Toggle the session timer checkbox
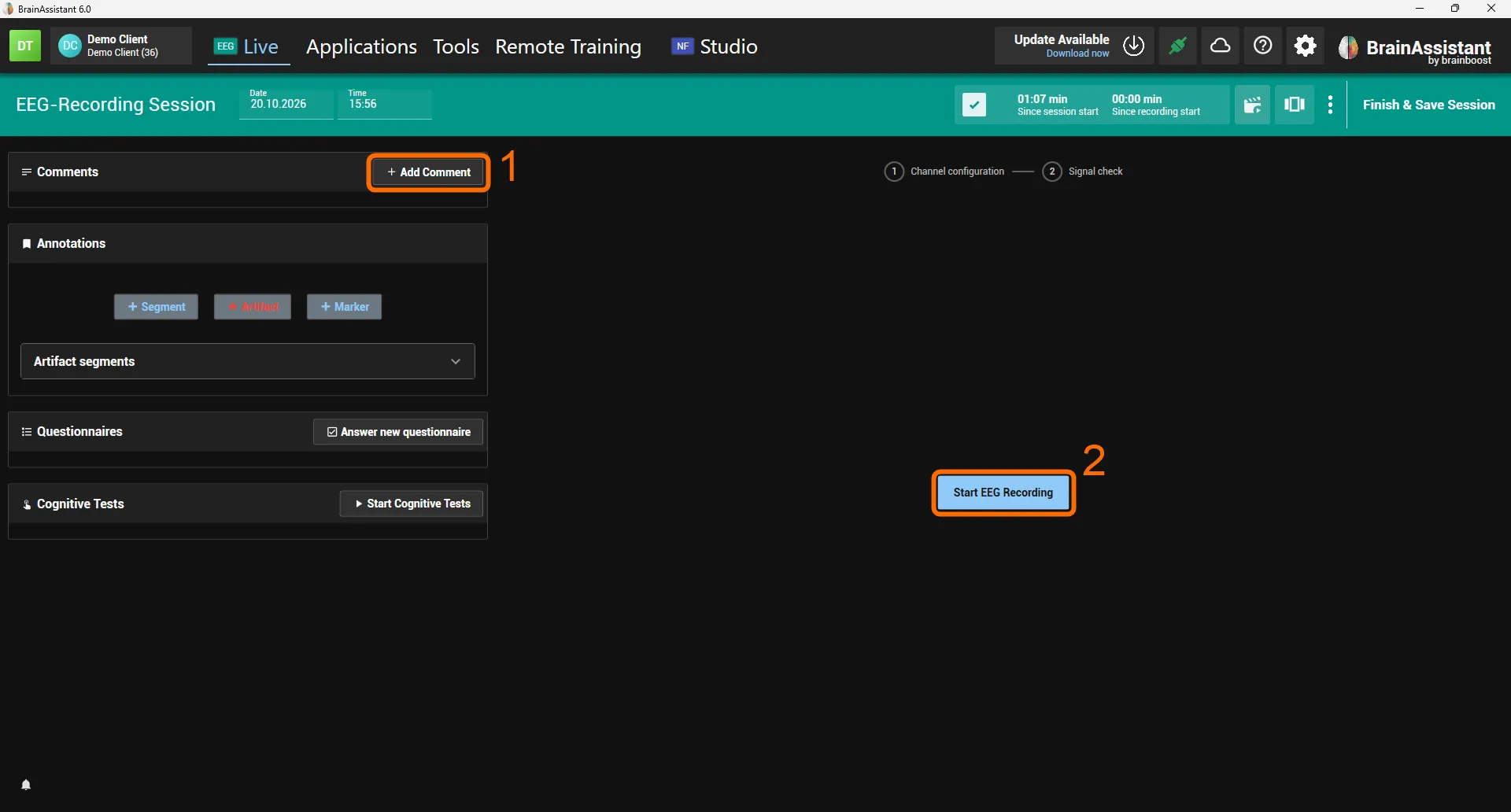Screen dimensions: 1511x812 (974, 105)
